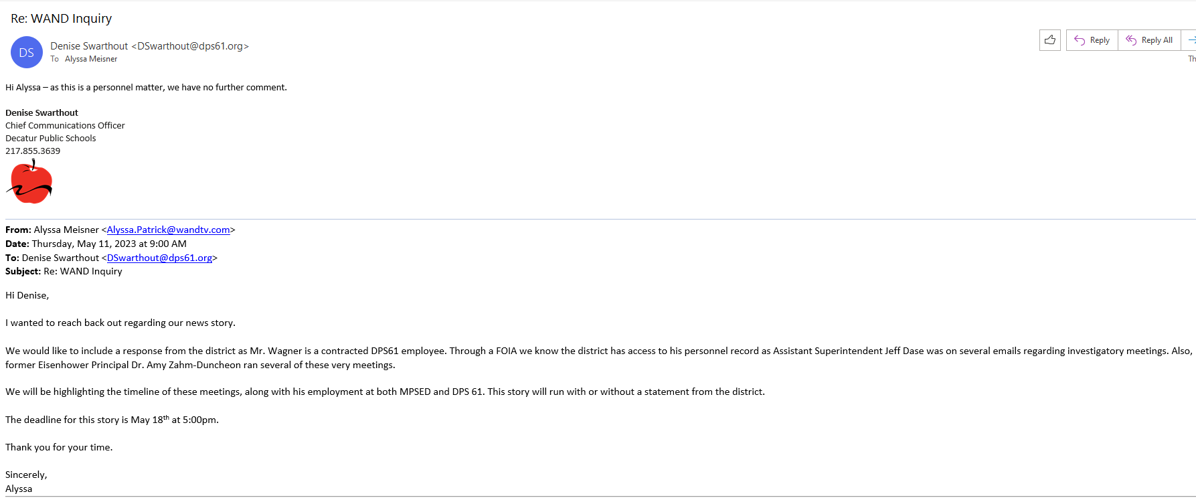This screenshot has height=500, width=1196.
Task: Click the 'Re: WAND Inquiry' title
Action: (61, 18)
